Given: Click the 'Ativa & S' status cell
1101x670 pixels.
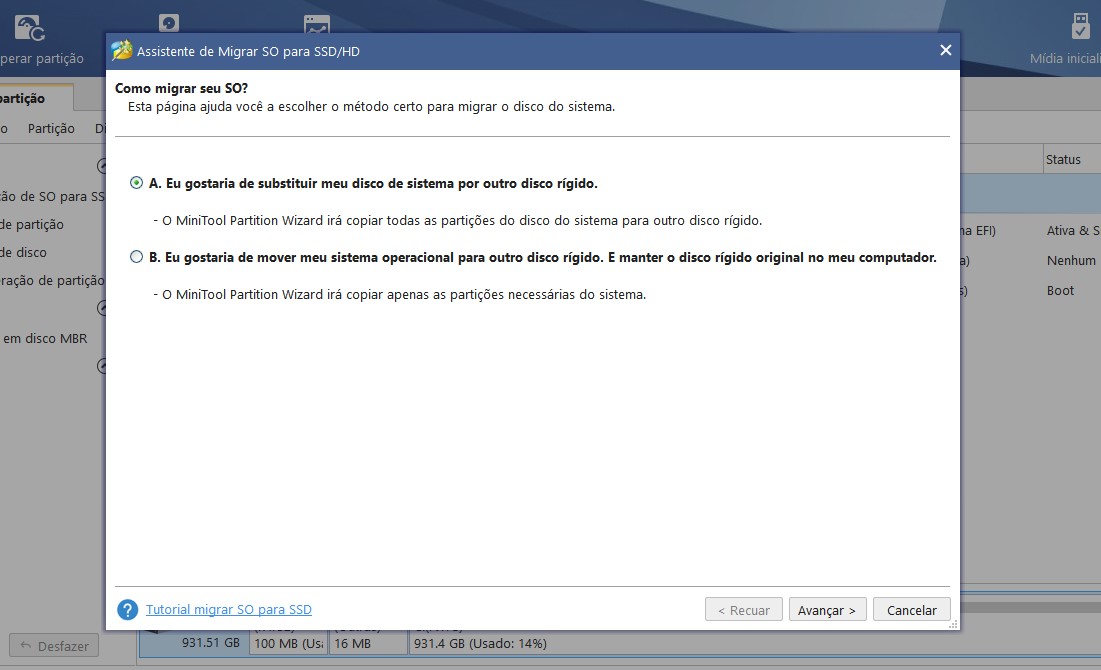Looking at the screenshot, I should pyautogui.click(x=1073, y=230).
